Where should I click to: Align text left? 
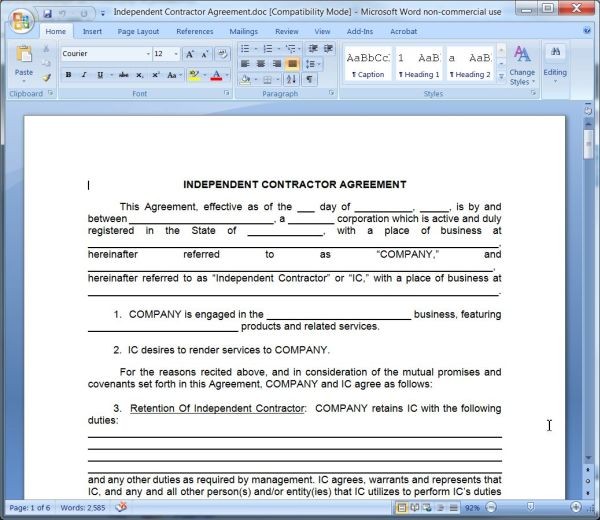coord(245,64)
